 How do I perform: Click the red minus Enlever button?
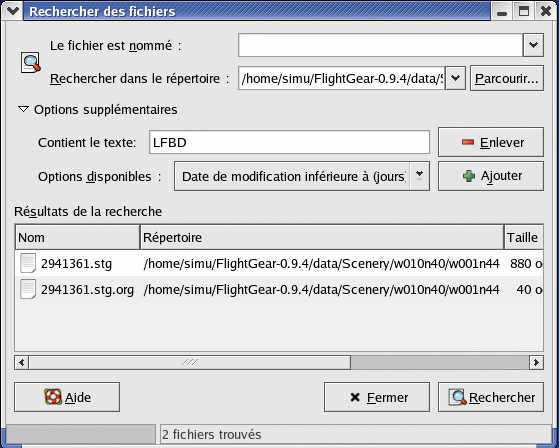pyautogui.click(x=491, y=142)
